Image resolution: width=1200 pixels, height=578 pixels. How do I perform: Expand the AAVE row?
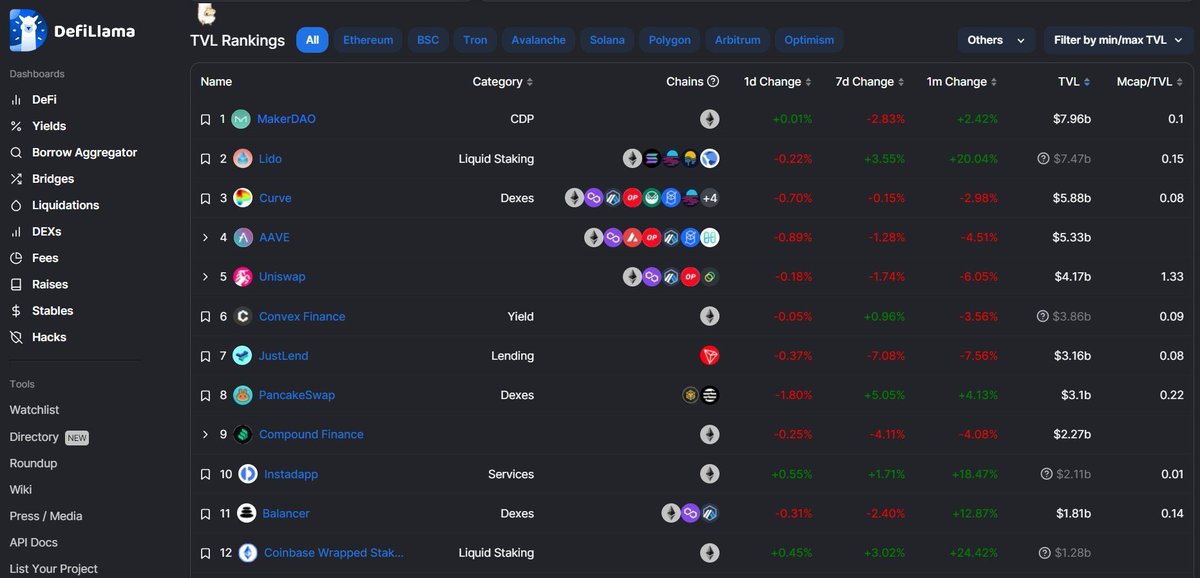205,238
